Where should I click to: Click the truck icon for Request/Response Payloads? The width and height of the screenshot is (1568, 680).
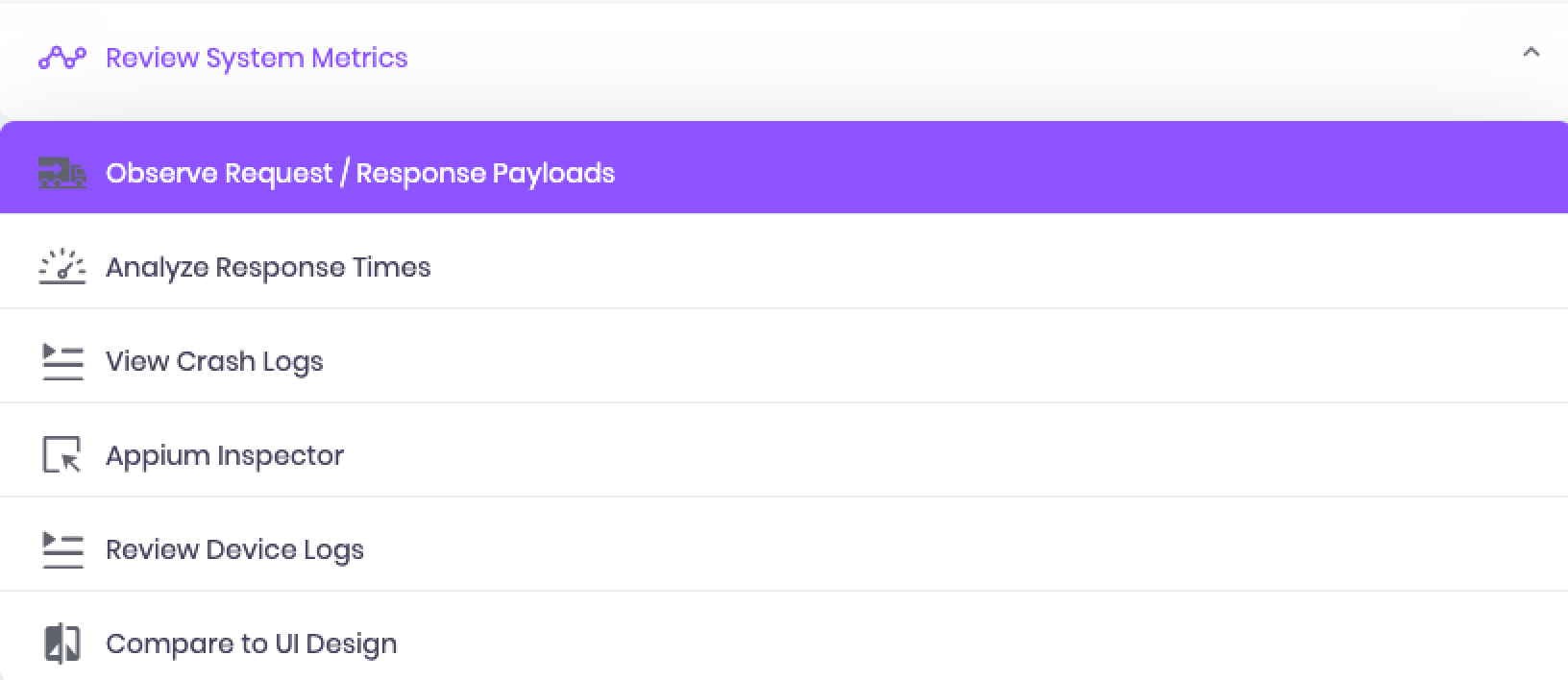[62, 173]
